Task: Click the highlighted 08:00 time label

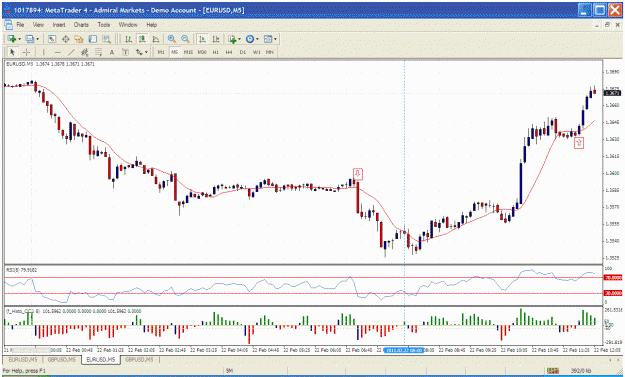Action: [x=403, y=350]
